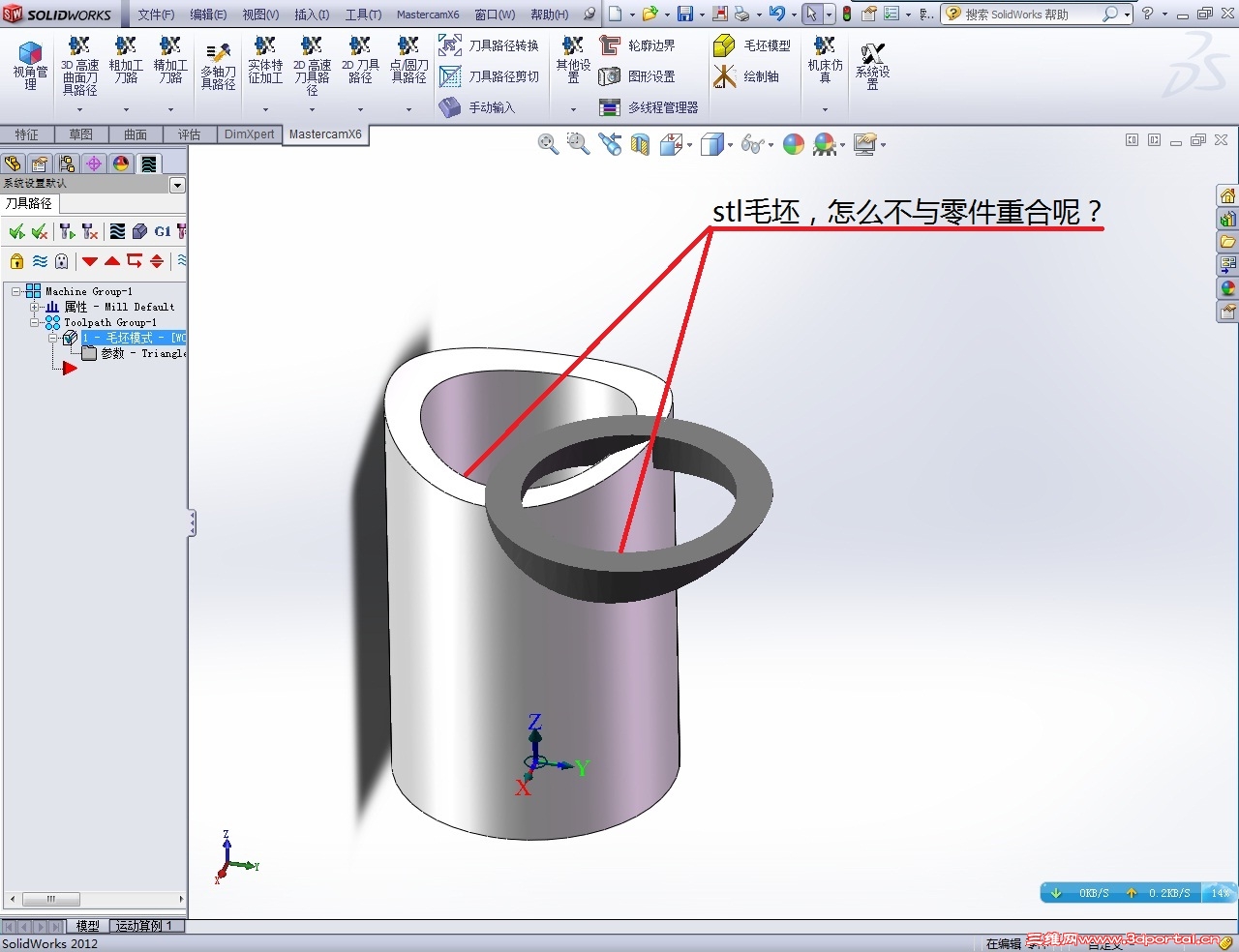Open the MastercamX6 menu in menu bar

point(428,15)
